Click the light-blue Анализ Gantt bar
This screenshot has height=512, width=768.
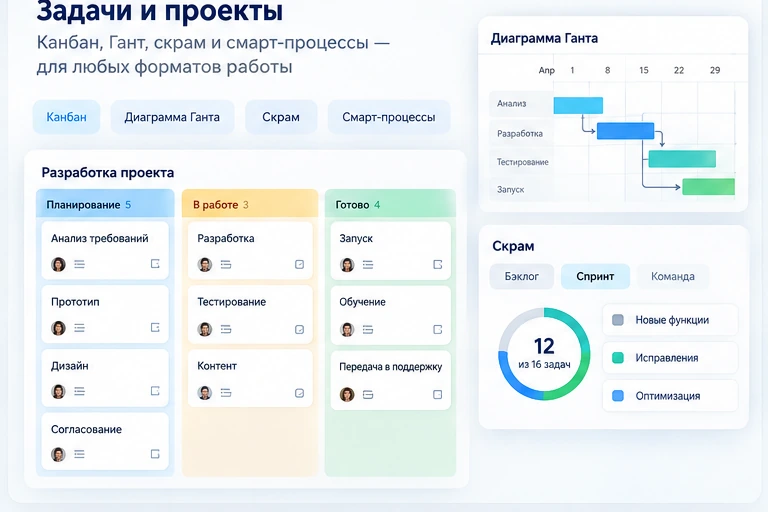click(578, 105)
